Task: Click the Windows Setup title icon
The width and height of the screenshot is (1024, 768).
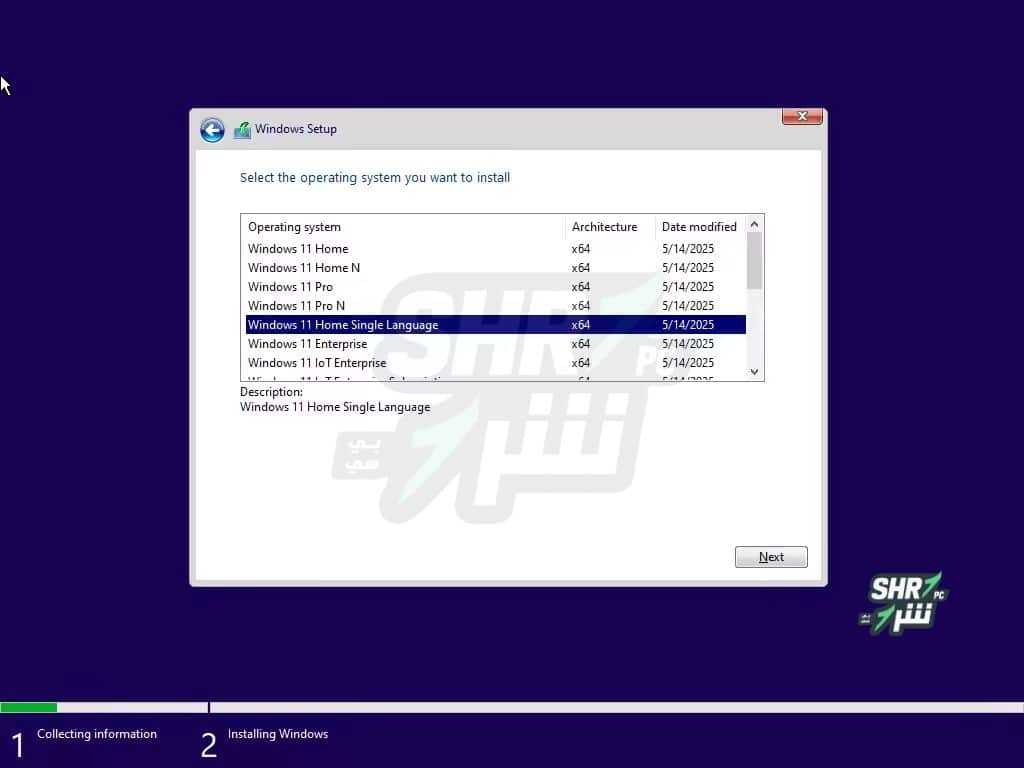Action: click(x=242, y=130)
